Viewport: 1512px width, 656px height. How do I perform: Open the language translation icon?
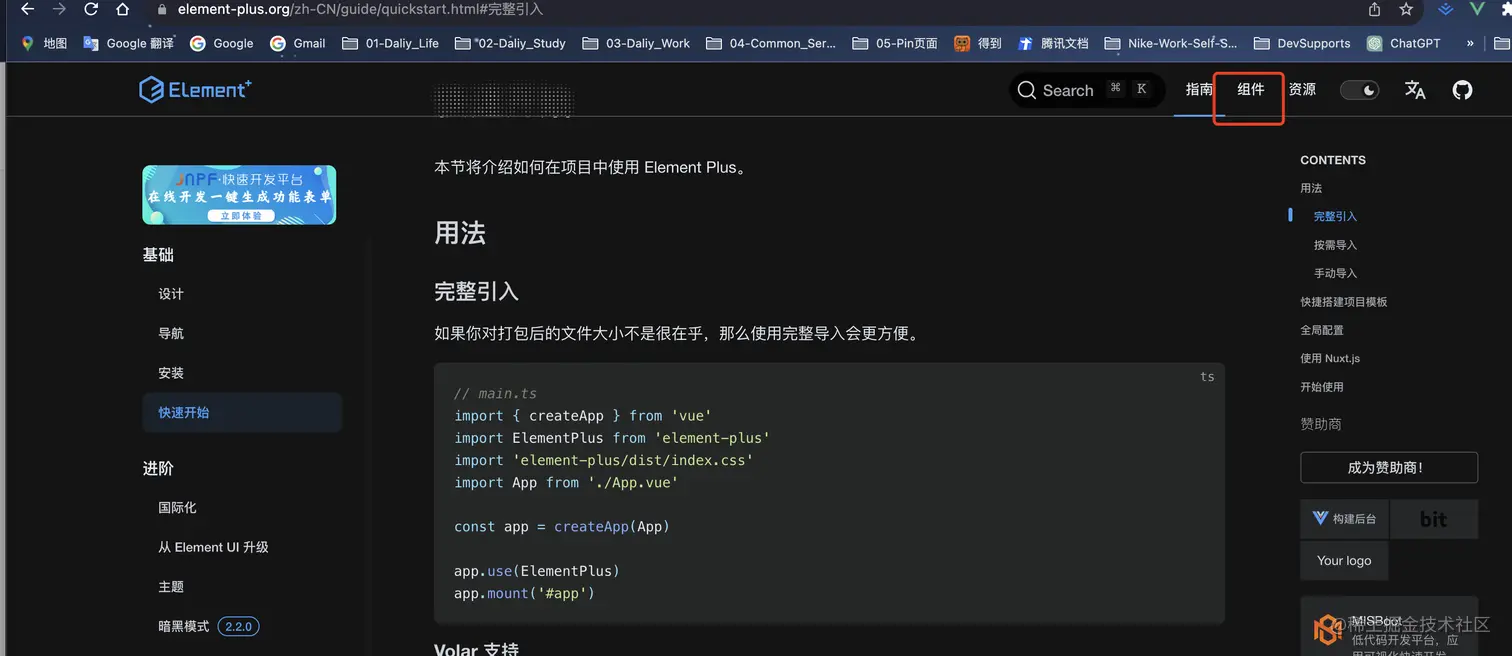1415,90
